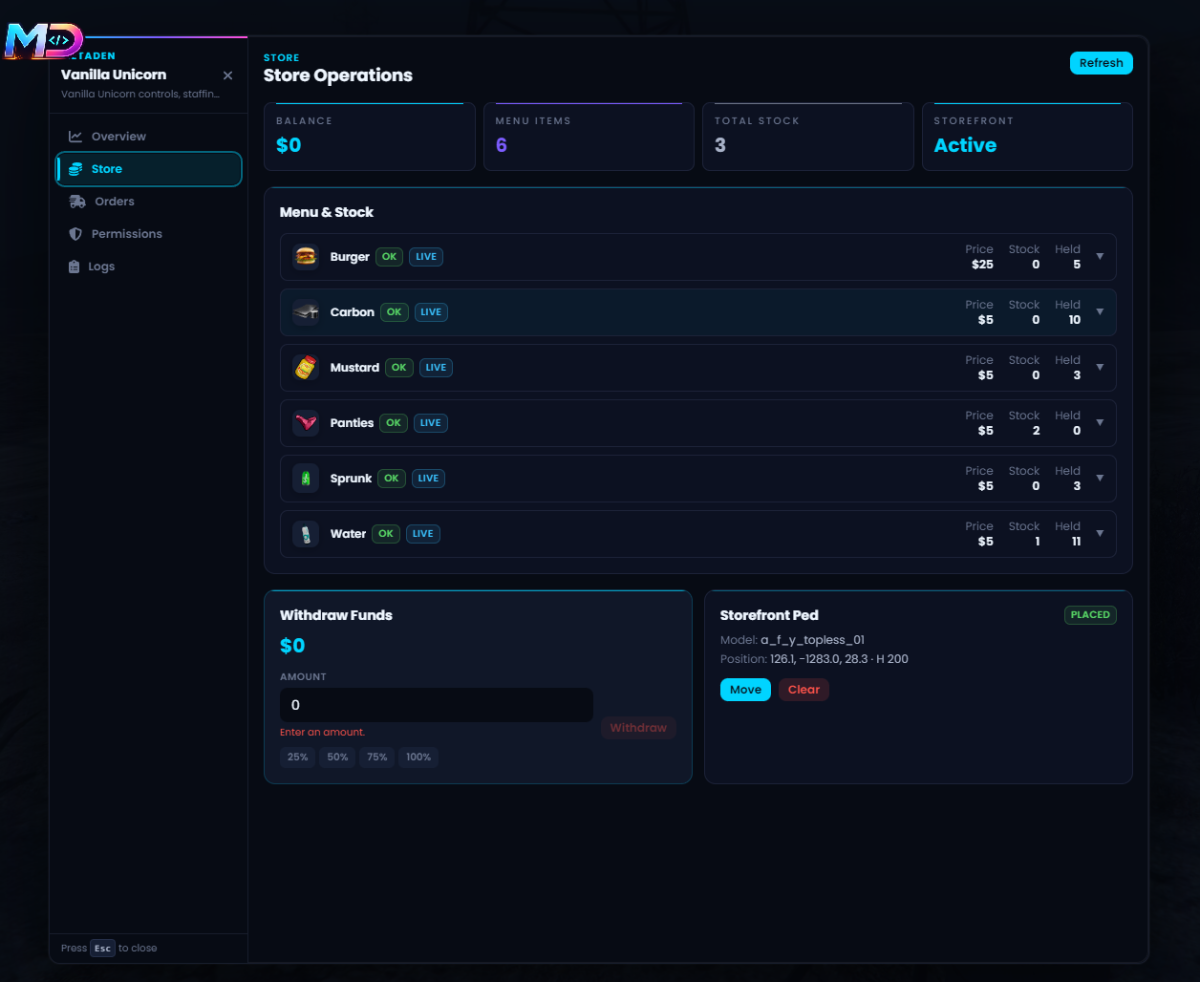Expand the Sprunk row details
Screen dimensions: 1200x982
point(1100,478)
